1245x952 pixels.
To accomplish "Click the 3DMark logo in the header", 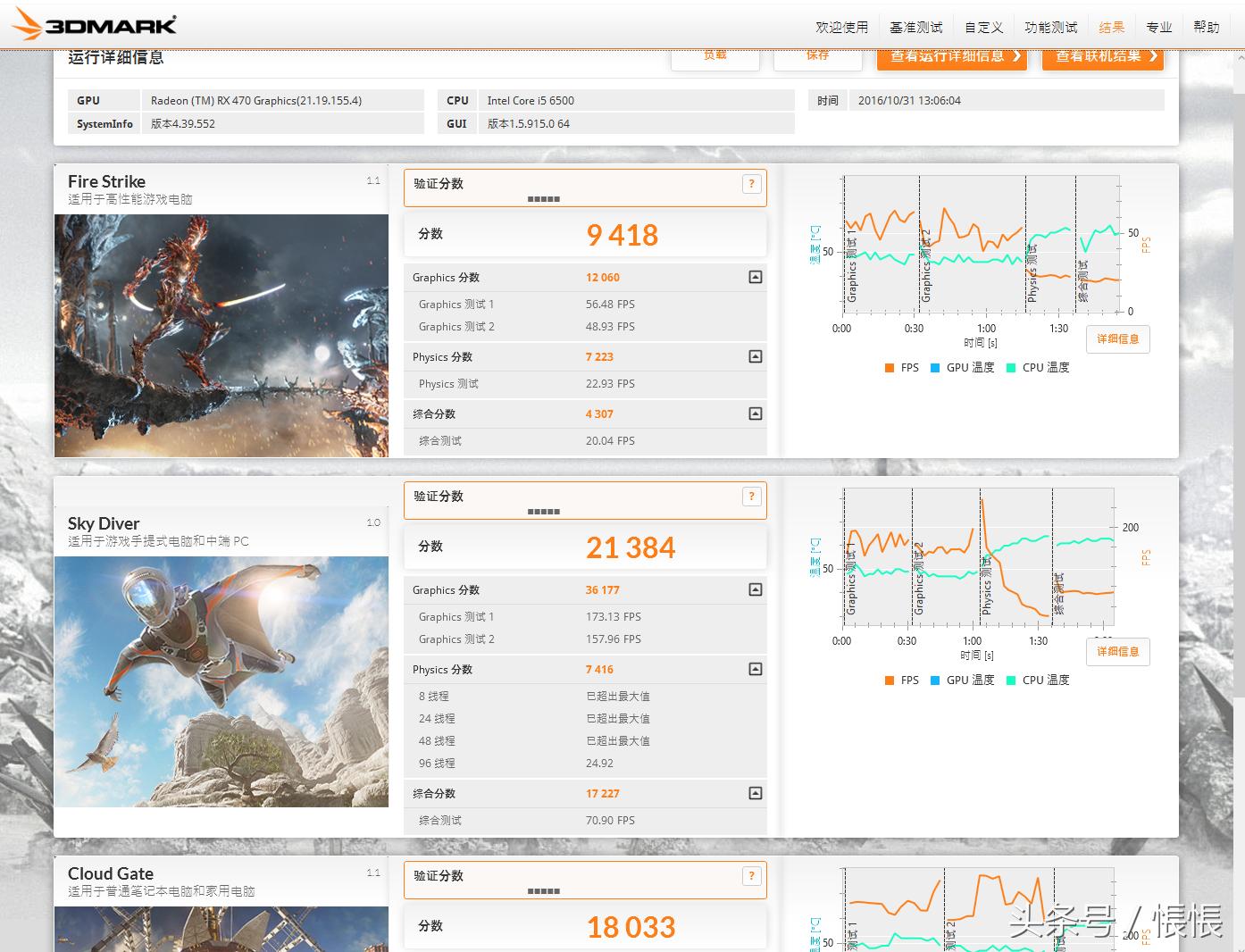I will pos(95,24).
